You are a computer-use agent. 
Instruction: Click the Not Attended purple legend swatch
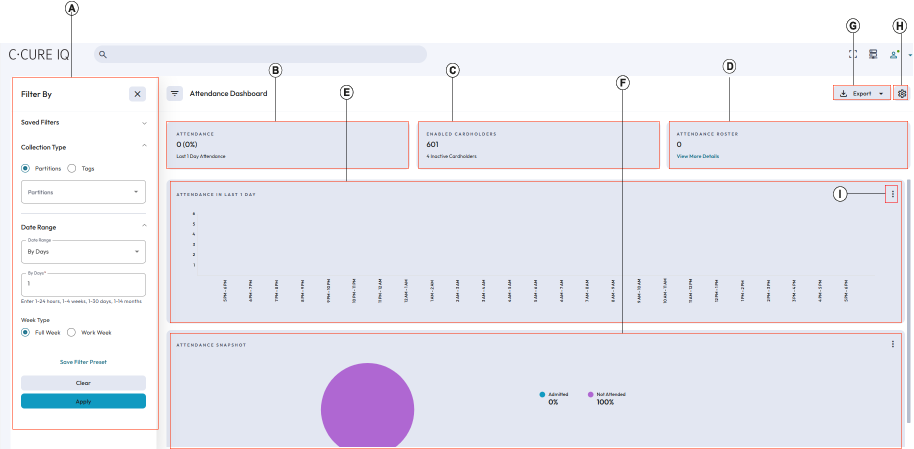pyautogui.click(x=590, y=395)
